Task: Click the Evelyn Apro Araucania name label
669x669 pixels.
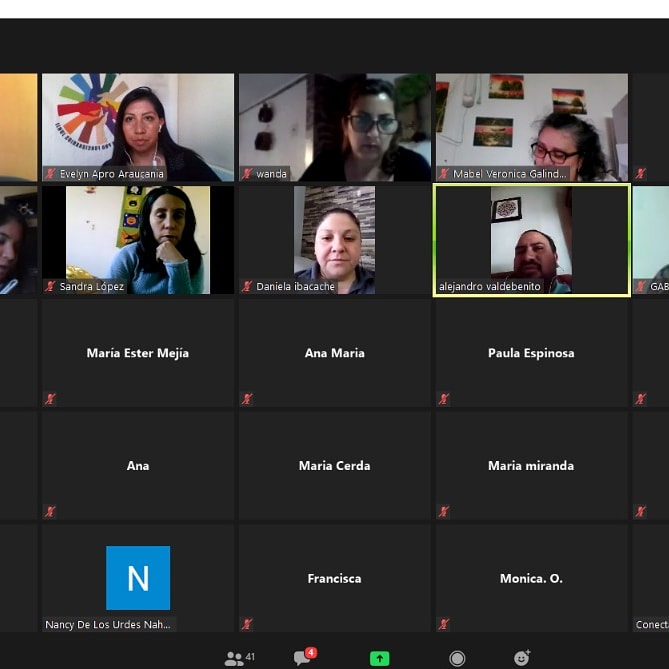Action: pos(112,174)
